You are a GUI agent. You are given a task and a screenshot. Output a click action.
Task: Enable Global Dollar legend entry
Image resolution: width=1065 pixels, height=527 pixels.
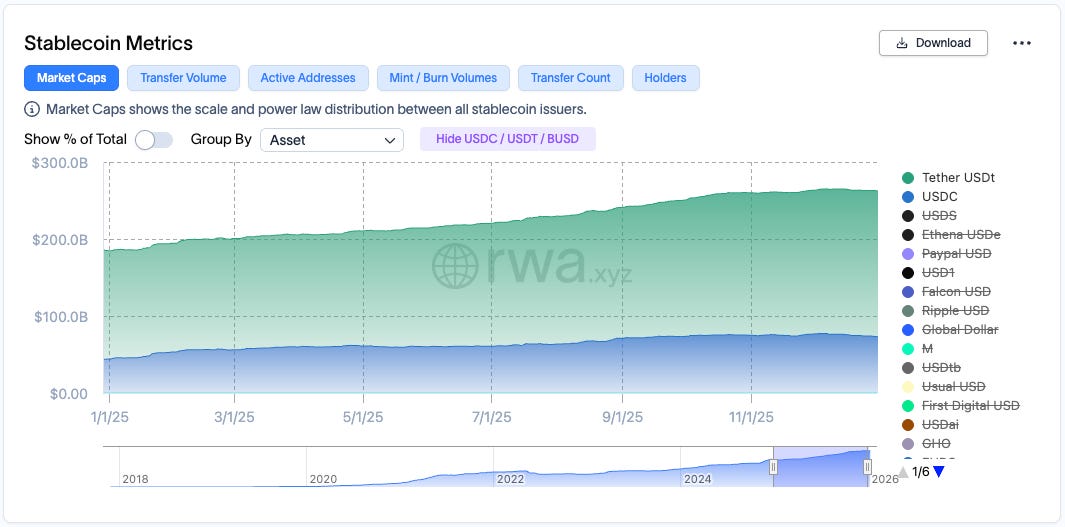pos(950,330)
